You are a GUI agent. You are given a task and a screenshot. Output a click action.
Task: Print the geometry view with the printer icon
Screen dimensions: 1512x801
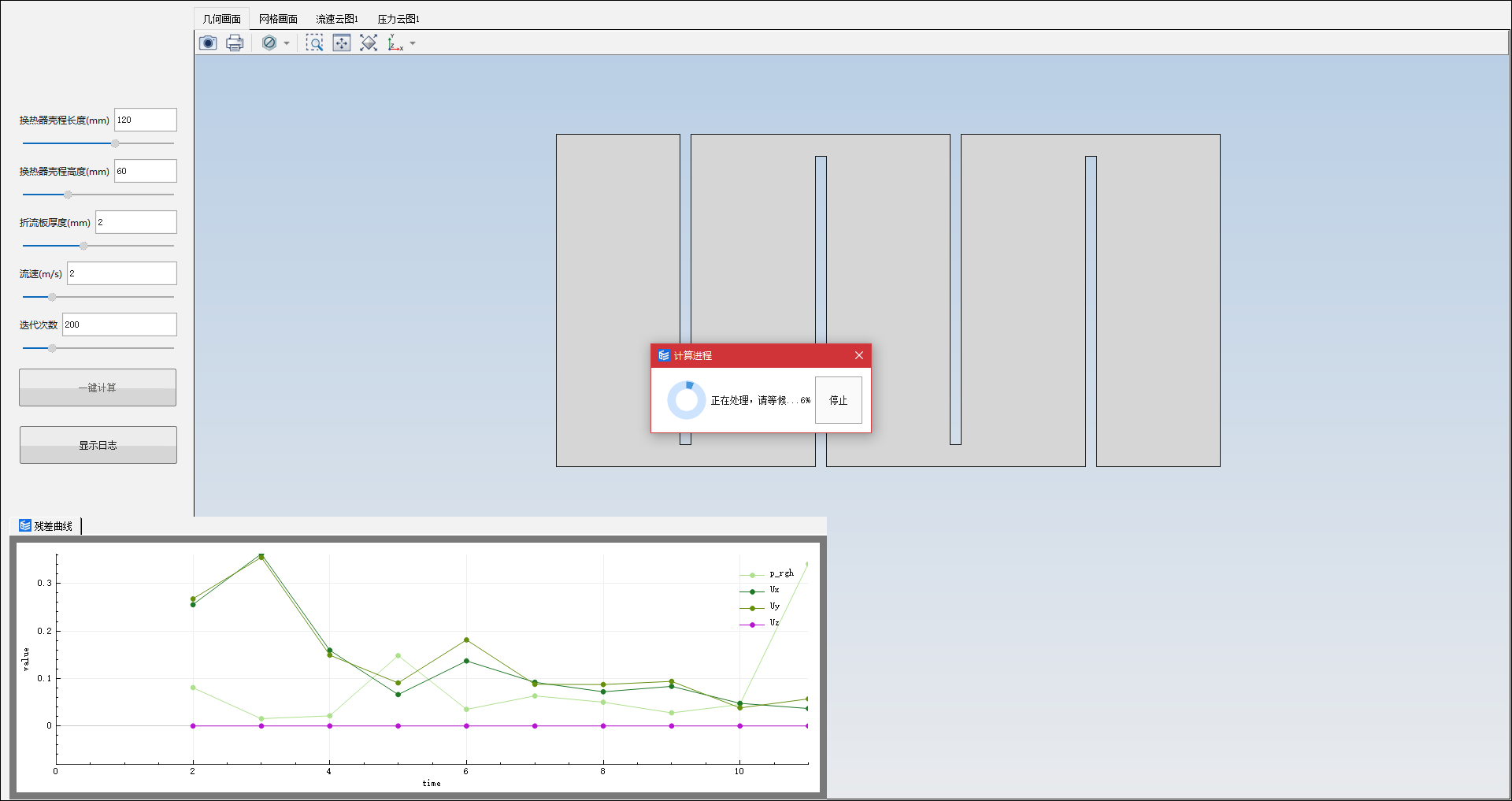point(235,43)
